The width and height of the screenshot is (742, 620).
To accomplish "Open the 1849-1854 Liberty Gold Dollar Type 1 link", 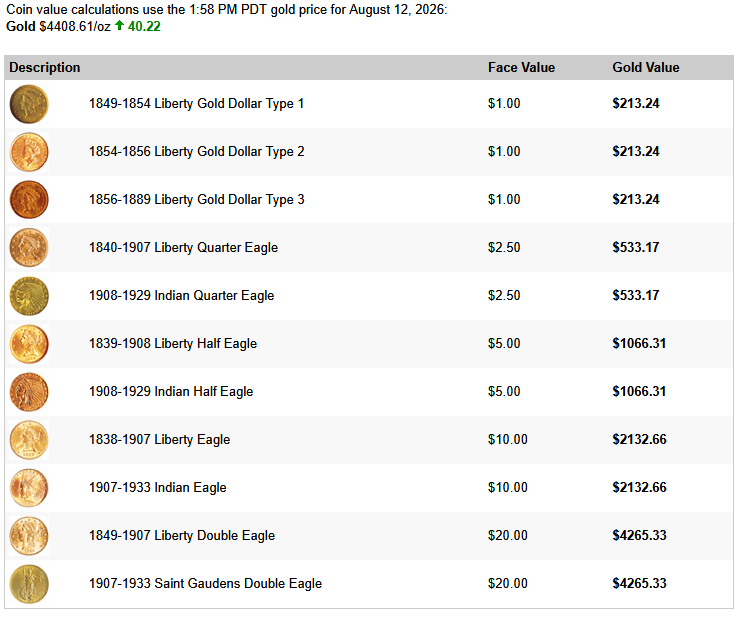I will (196, 104).
